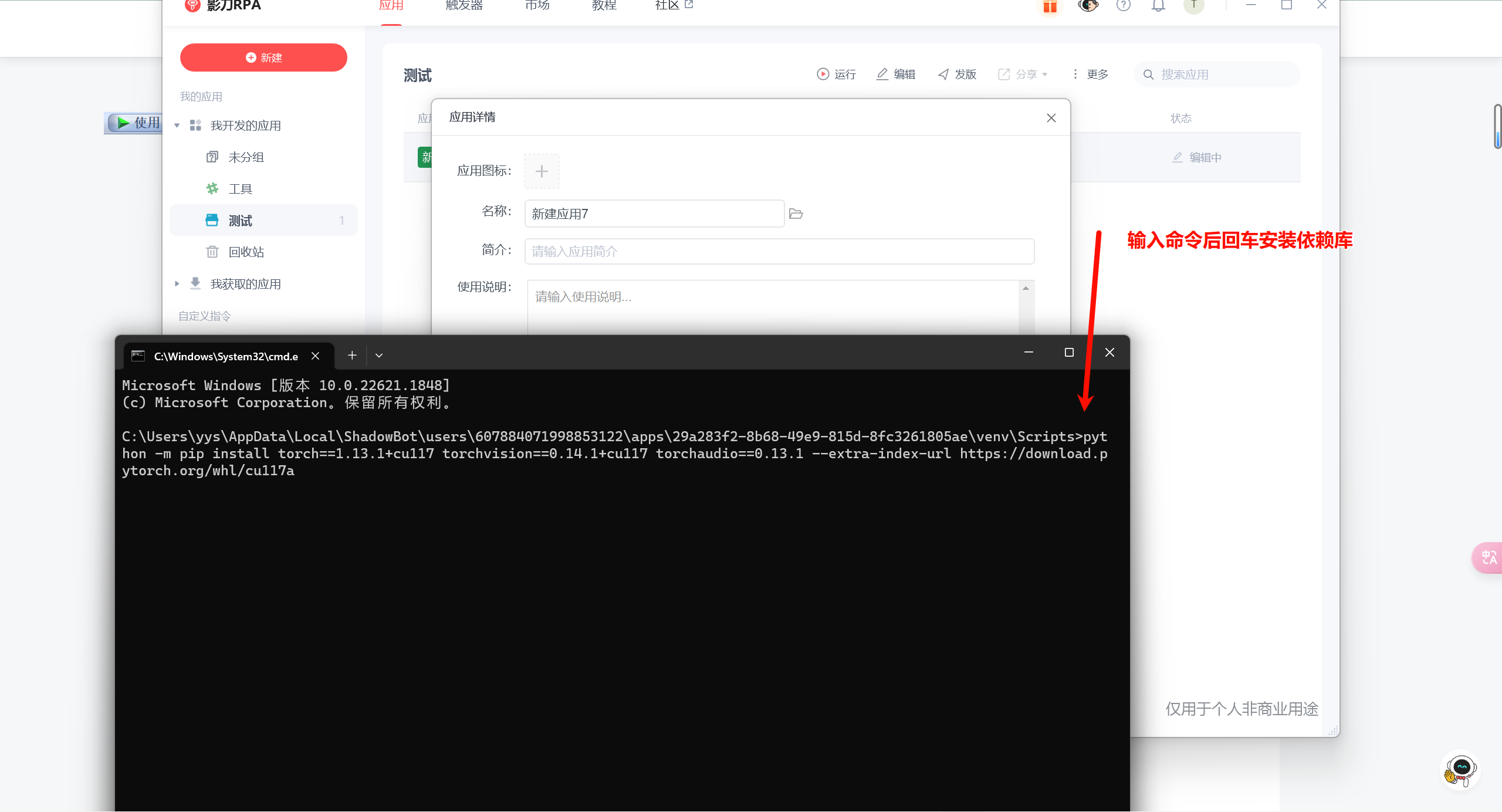Click the notification bell icon
The width and height of the screenshot is (1502, 812).
1158,6
